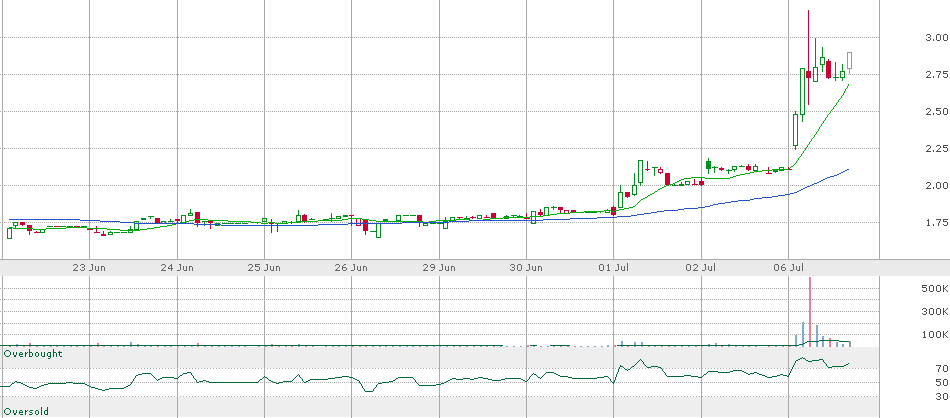This screenshot has height=418, width=950.
Task: Click the 29 Jun date label
Action: (x=439, y=267)
